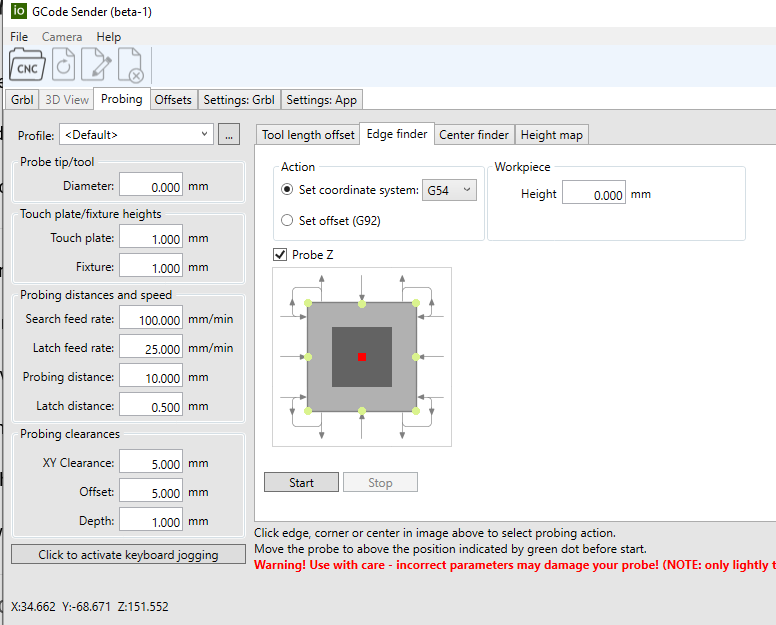Image resolution: width=776 pixels, height=625 pixels.
Task: Open a CNC file with the folder icon
Action: (x=27, y=66)
